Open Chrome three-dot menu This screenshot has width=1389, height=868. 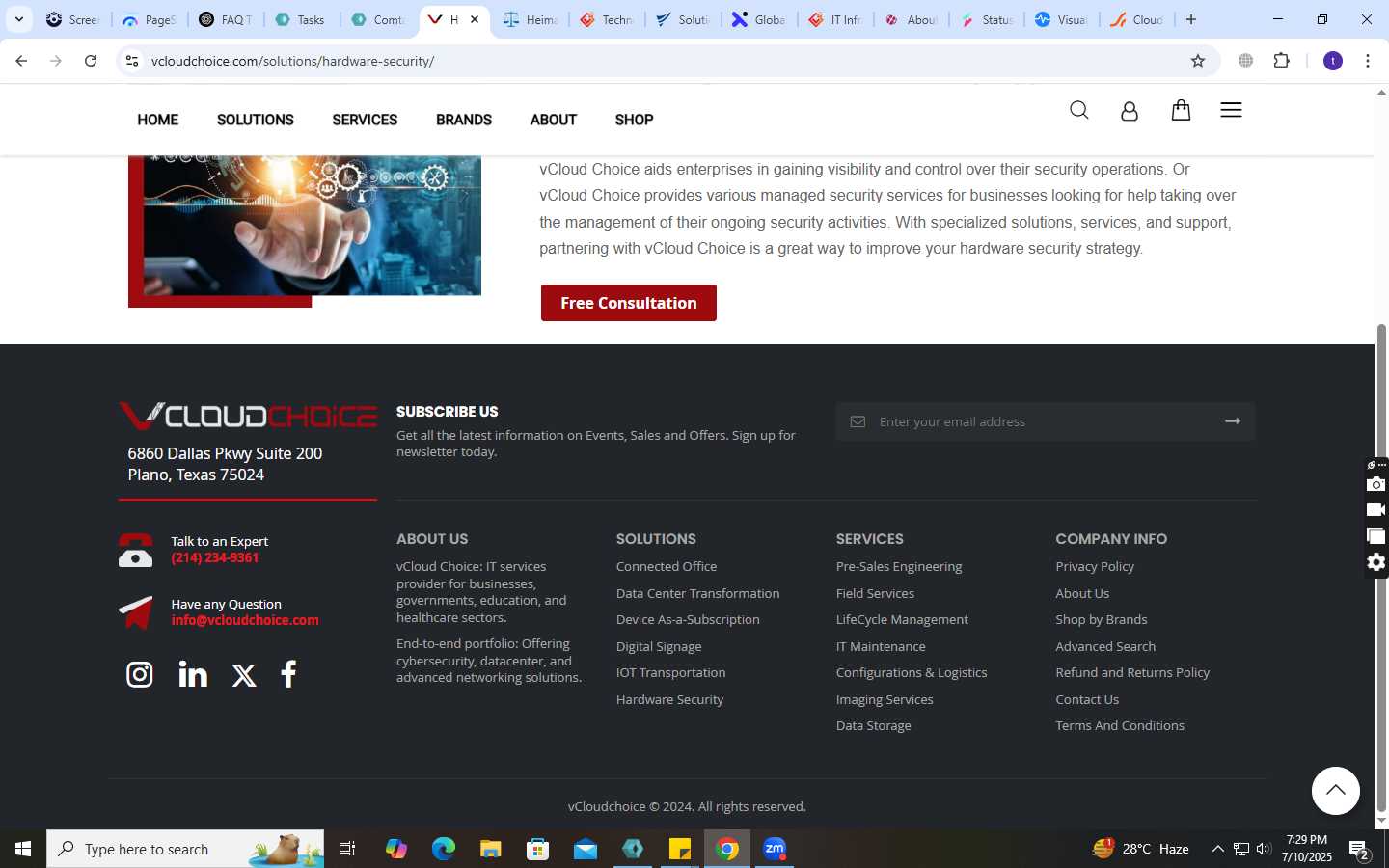(x=1368, y=61)
